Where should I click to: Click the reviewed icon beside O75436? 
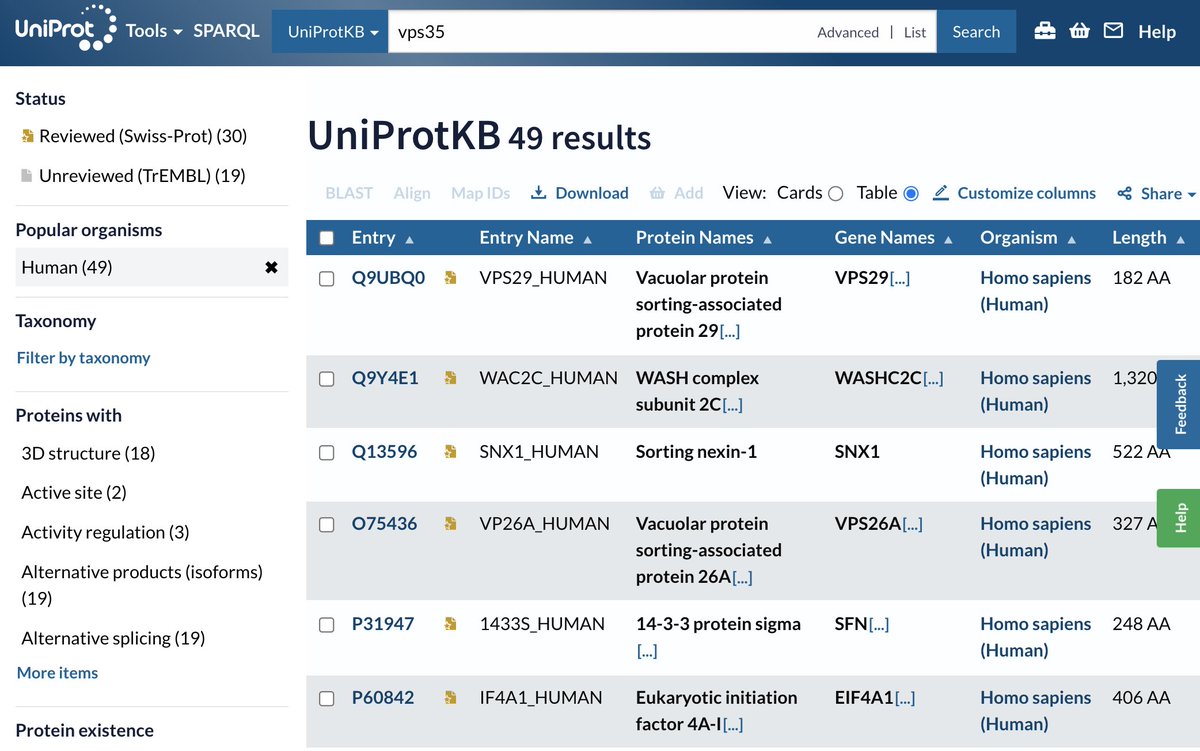[451, 524]
